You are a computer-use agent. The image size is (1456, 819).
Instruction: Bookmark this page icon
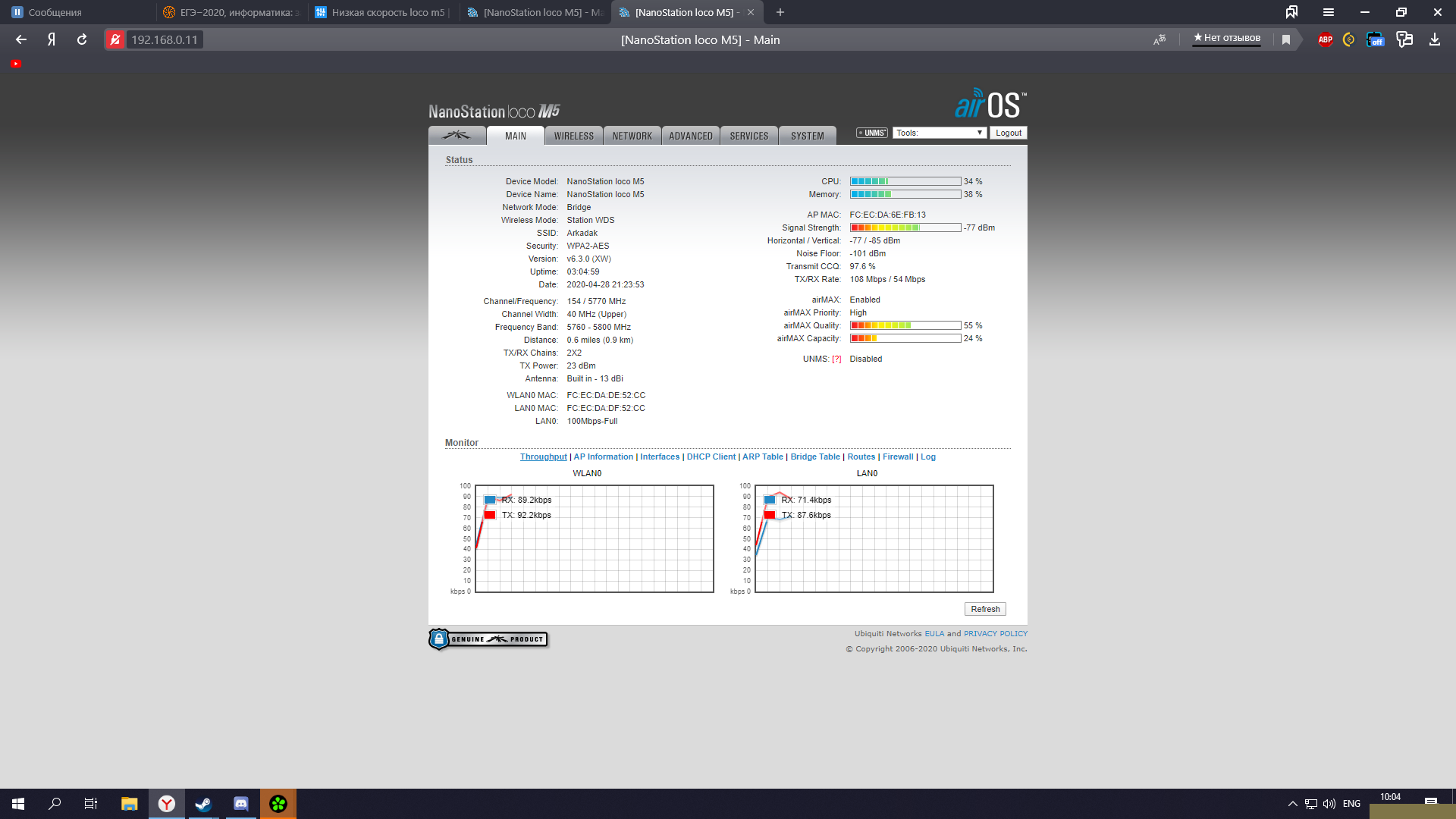tap(1286, 39)
